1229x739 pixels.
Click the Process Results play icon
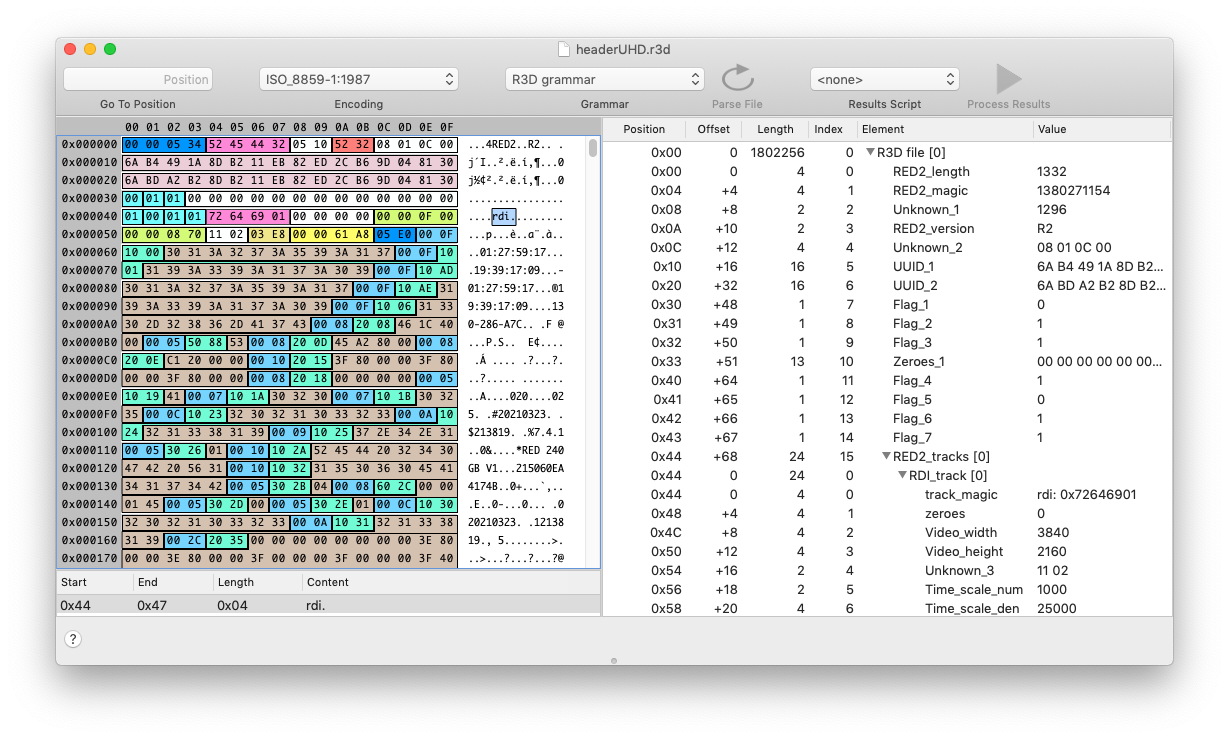[x=1009, y=79]
